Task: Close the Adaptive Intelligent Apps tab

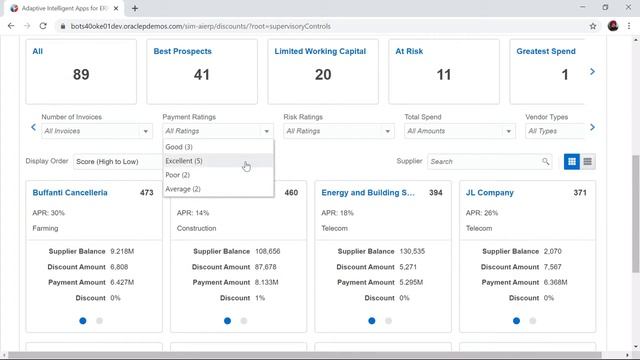Action: pos(116,8)
